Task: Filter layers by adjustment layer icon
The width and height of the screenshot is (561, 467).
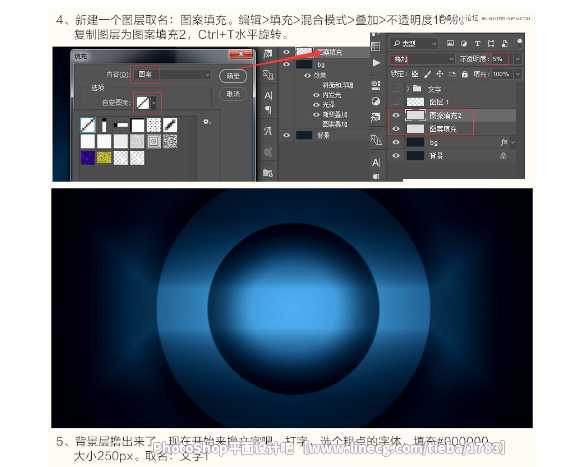Action: (x=464, y=43)
